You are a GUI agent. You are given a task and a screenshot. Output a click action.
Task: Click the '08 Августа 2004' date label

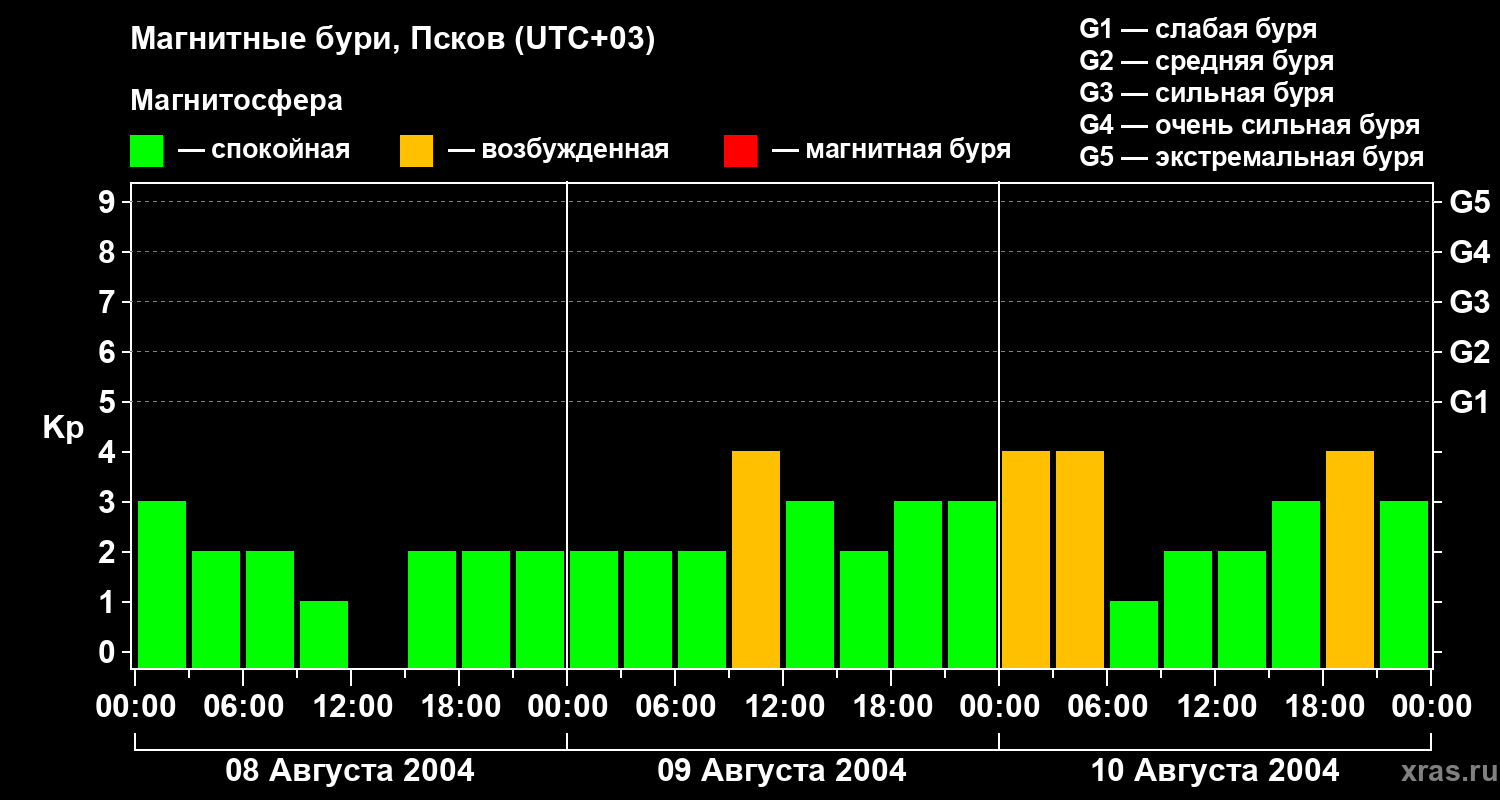point(350,771)
